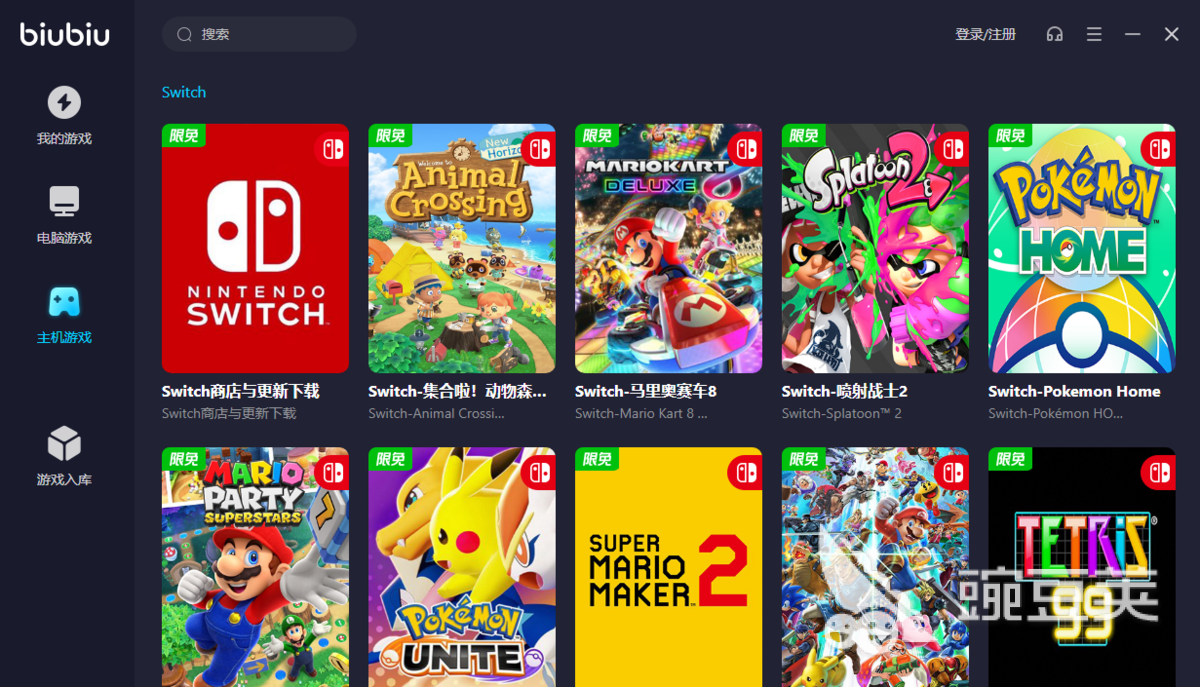Open the hamburger menu icon
Screen dimensions: 1200x687
[1094, 34]
